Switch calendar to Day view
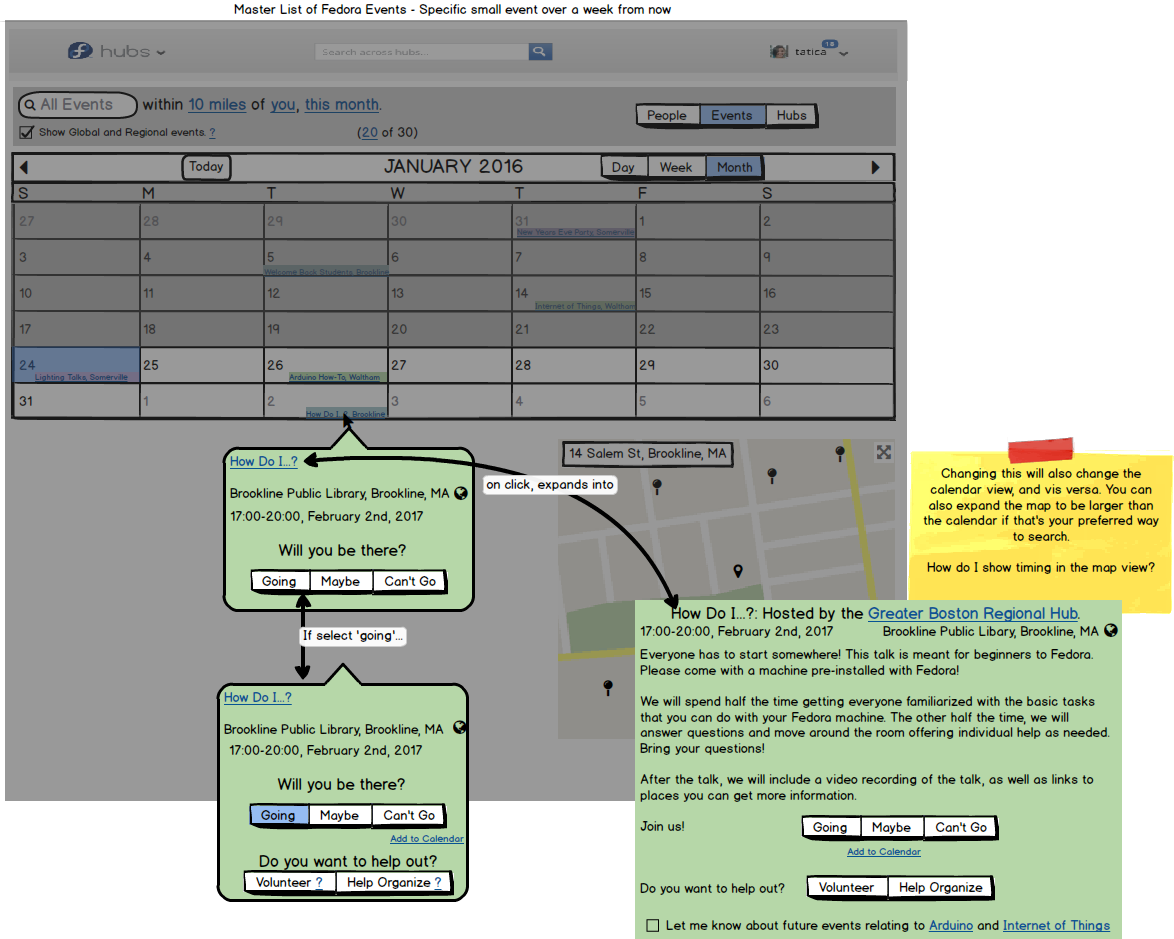 624,167
